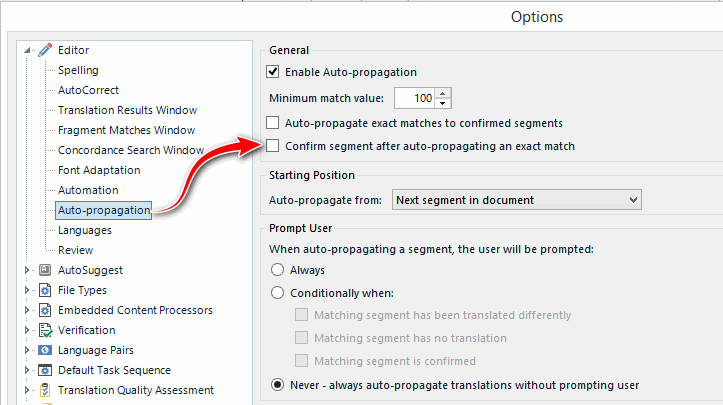Increase the minimum match value
723x405 pixels.
(443, 93)
